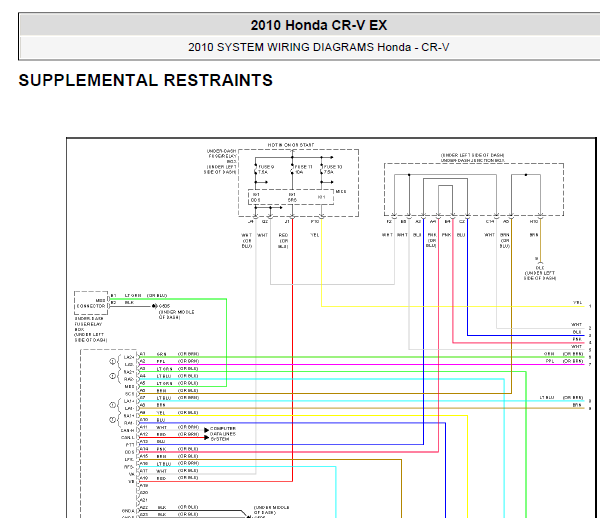Click the 'DLC (UNDER LEFT SIDE OF DASH)' label
The width and height of the screenshot is (600, 518).
(x=540, y=273)
